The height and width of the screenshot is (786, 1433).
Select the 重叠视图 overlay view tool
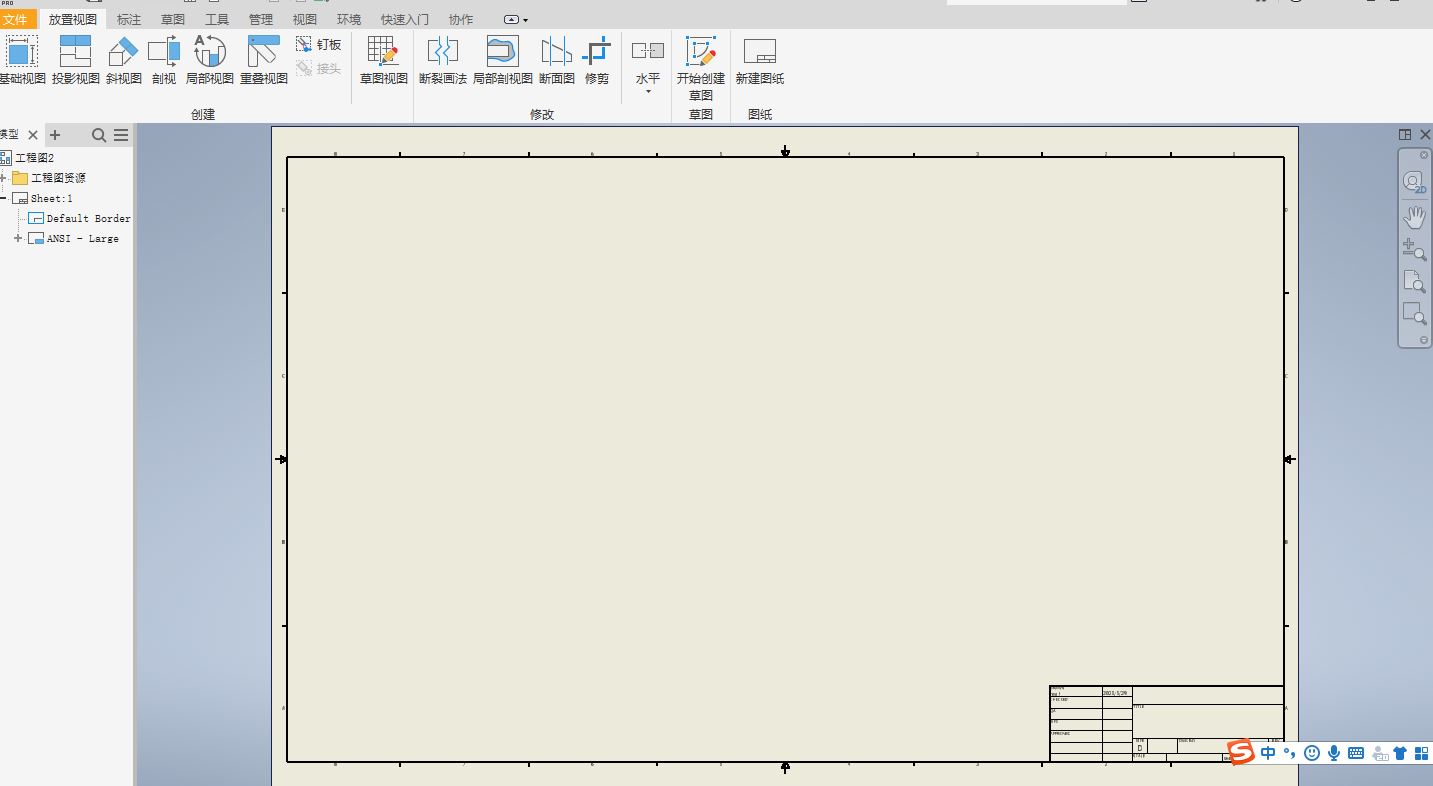264,59
